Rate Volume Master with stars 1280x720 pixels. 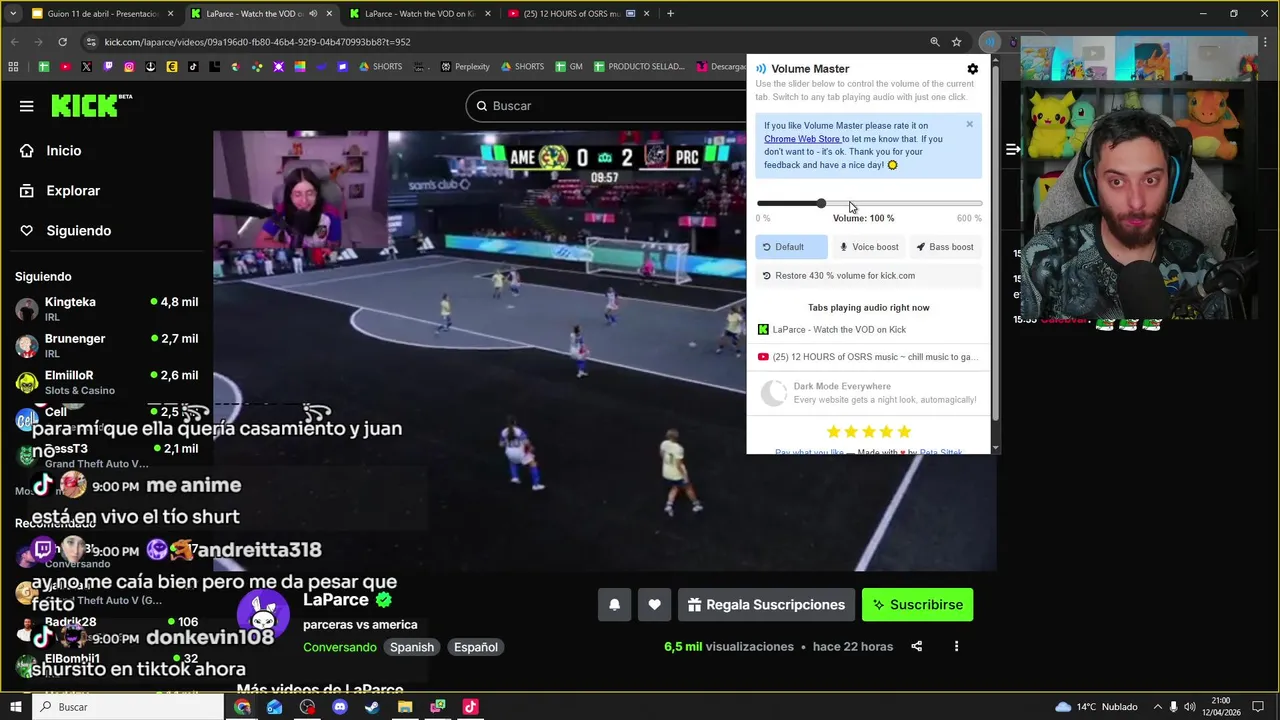pos(868,432)
